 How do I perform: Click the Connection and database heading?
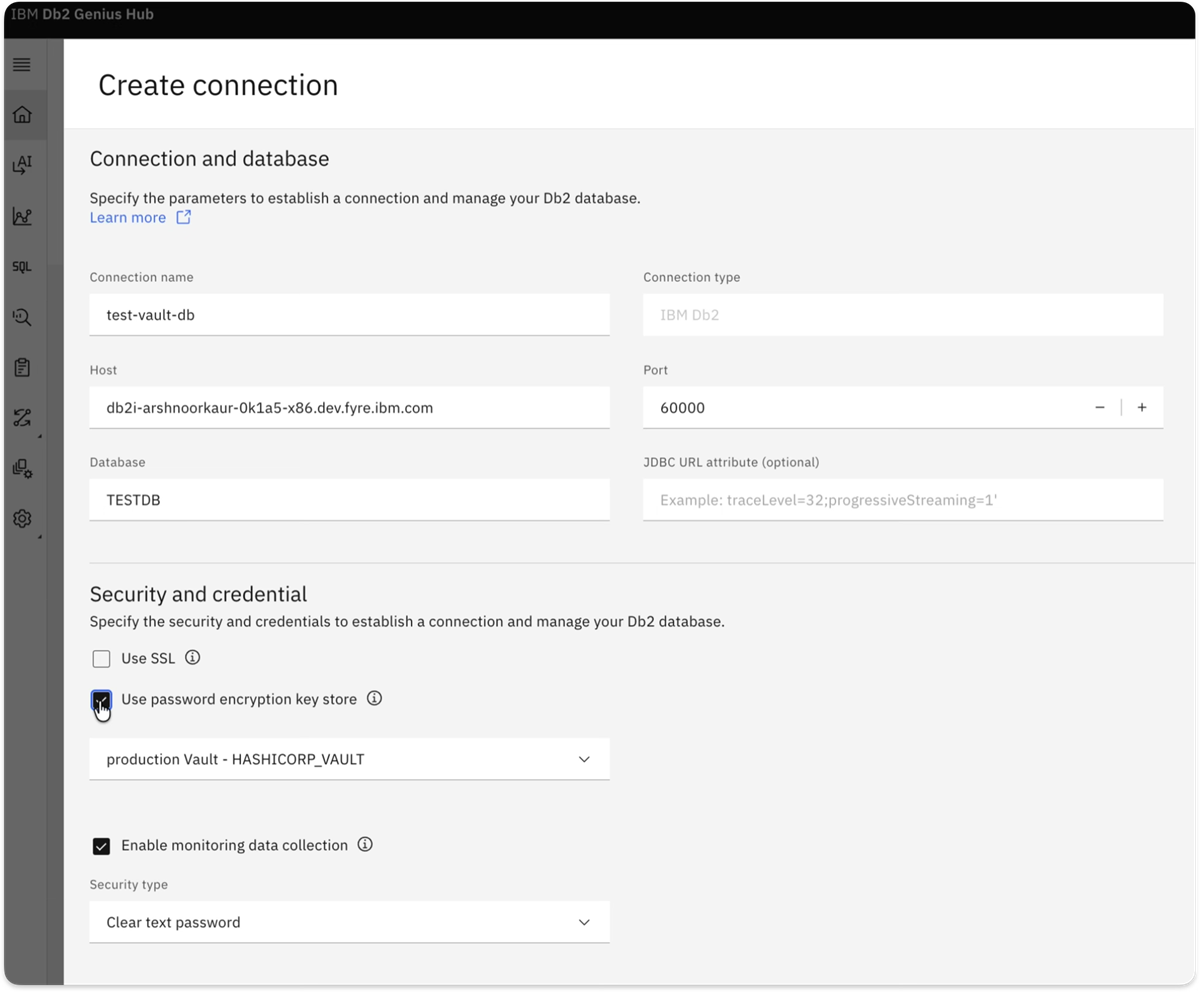(x=209, y=159)
